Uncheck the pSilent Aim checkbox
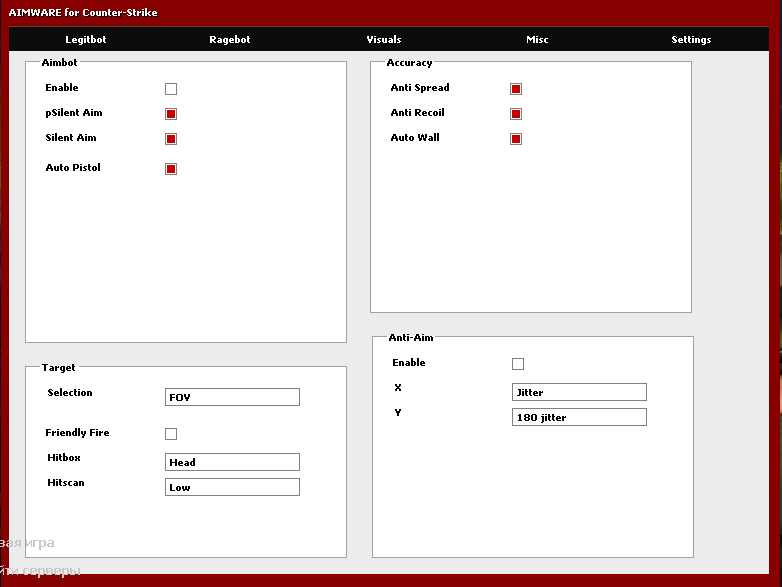782x587 pixels. [171, 114]
